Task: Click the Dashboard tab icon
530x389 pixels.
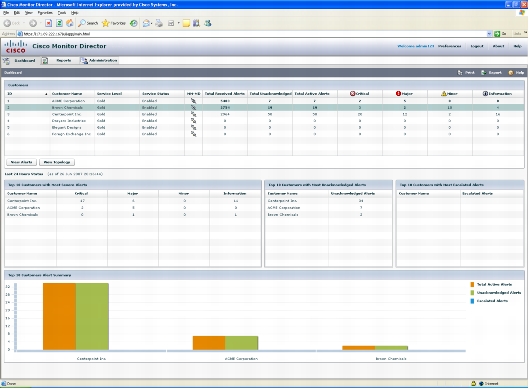Action: tap(6, 61)
